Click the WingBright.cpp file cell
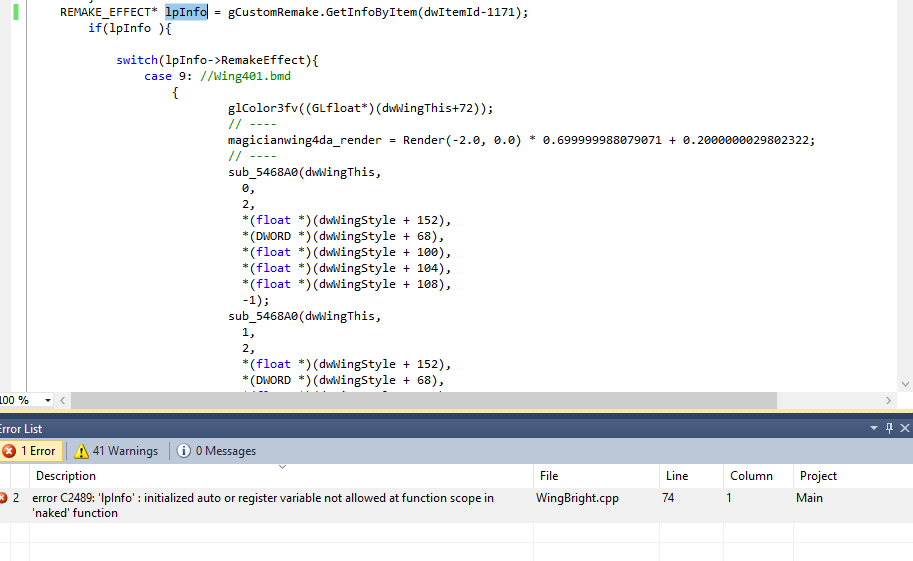 click(577, 498)
